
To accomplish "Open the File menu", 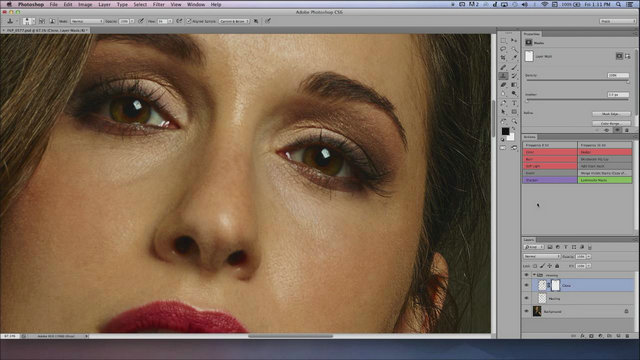I will point(53,4).
